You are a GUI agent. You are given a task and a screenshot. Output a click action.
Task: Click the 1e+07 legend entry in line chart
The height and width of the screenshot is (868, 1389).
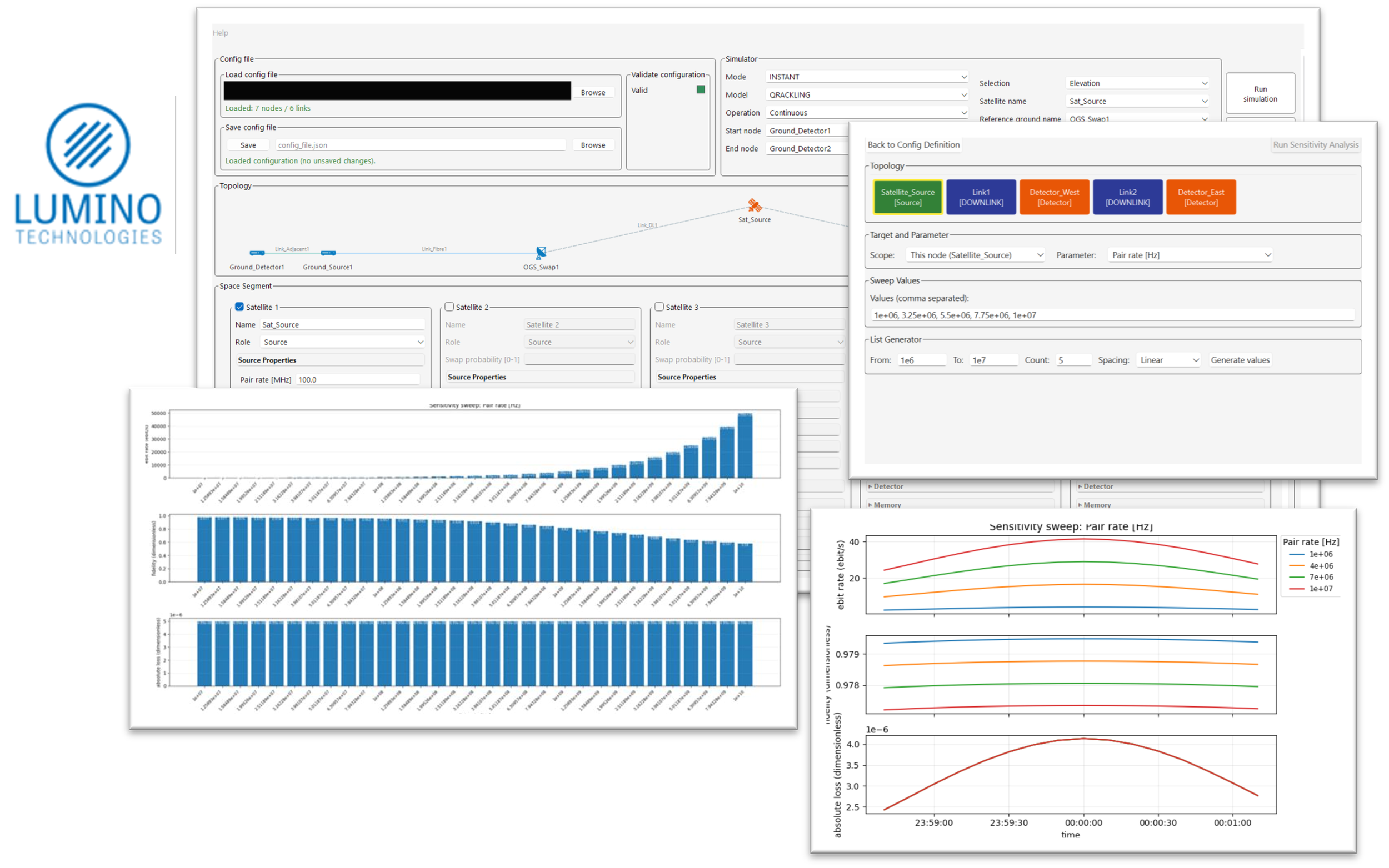[1311, 589]
